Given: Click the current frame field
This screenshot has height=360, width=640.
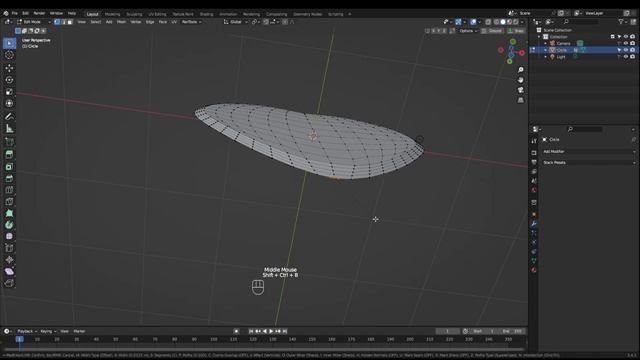Looking at the screenshot, I should pyautogui.click(x=448, y=331).
